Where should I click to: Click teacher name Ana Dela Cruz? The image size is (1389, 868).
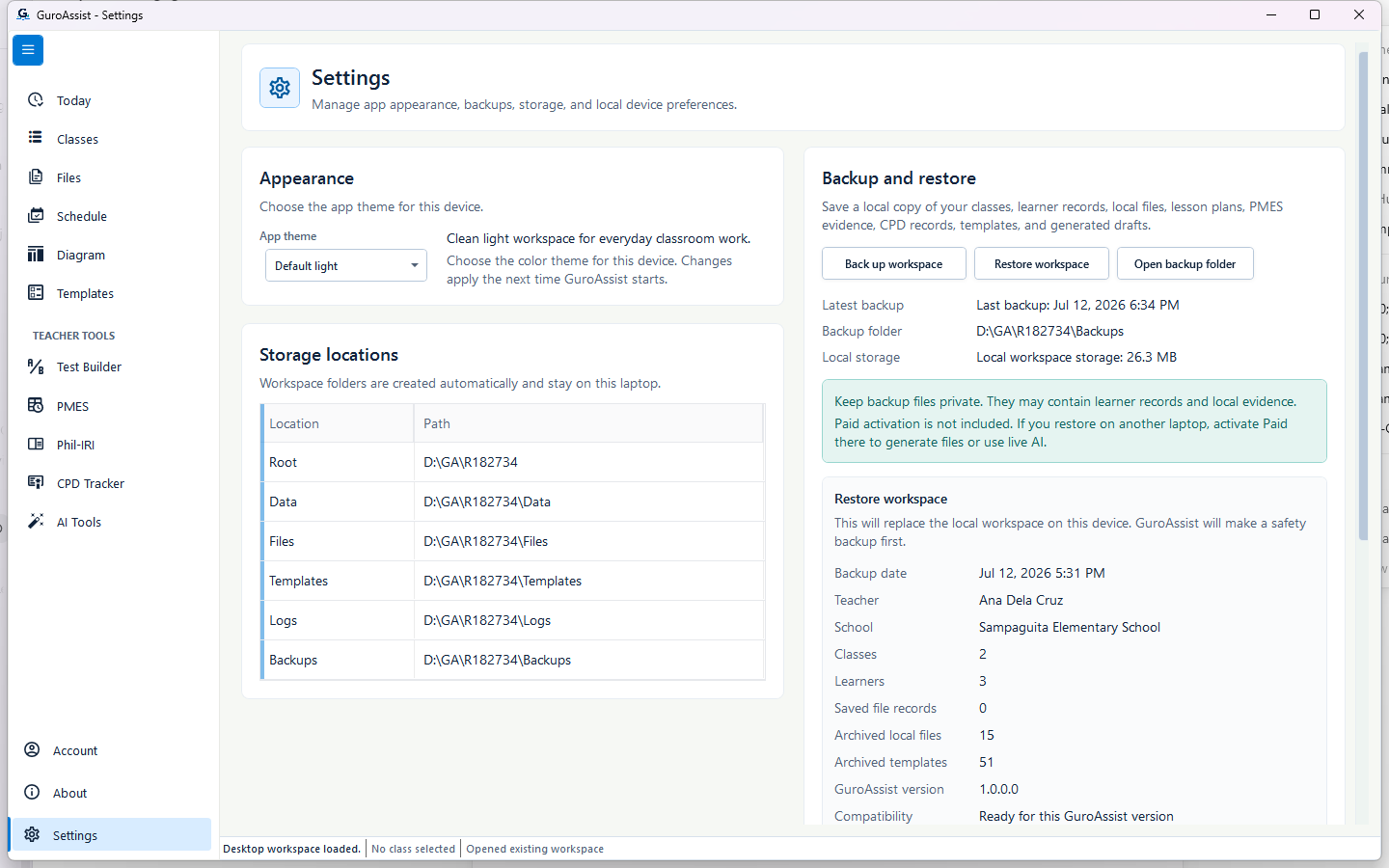coord(1021,600)
